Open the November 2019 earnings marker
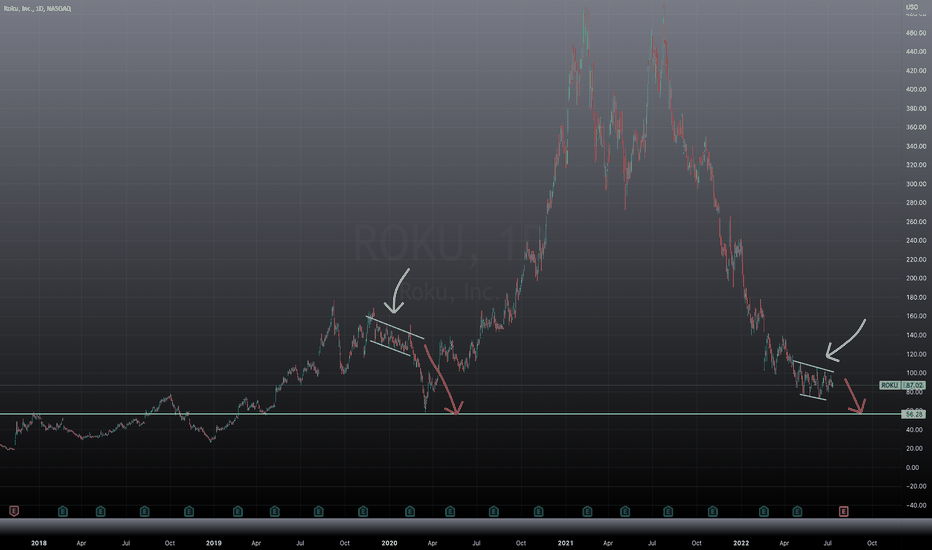The width and height of the screenshot is (932, 550). (363, 511)
